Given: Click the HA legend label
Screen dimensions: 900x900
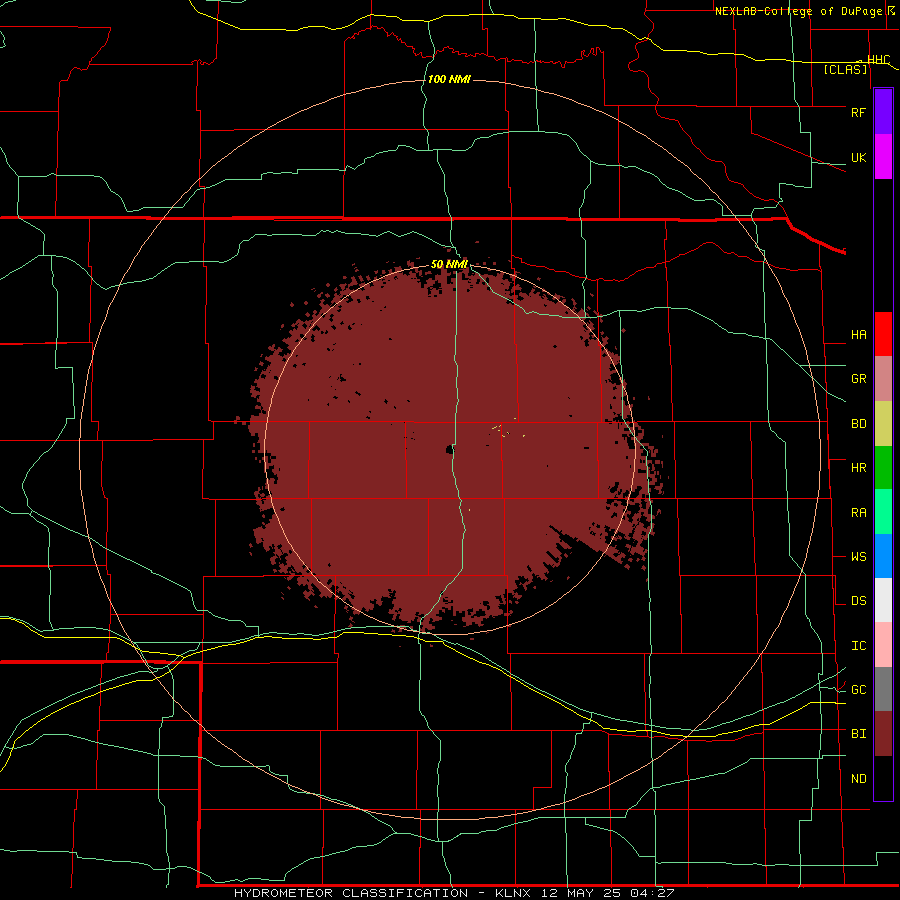Looking at the screenshot, I should point(858,335).
